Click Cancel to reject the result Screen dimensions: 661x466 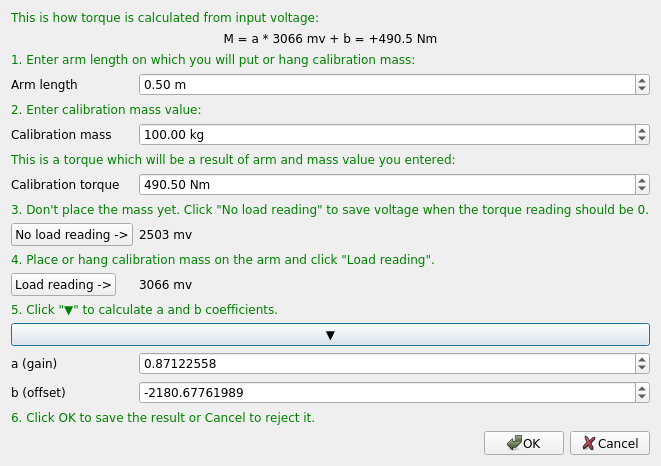tap(610, 443)
